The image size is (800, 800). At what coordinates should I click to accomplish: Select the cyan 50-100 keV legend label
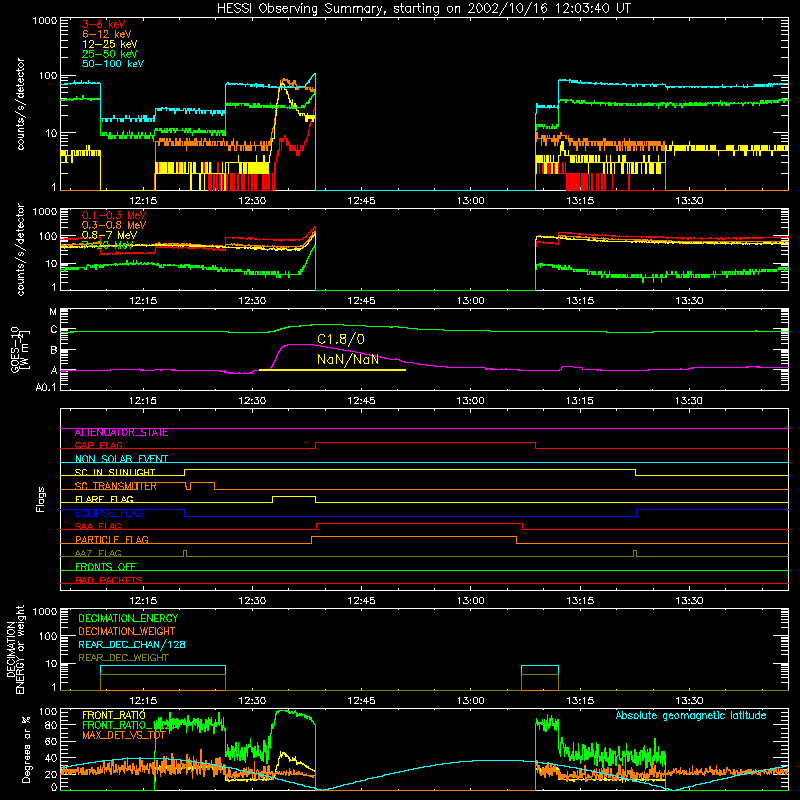tap(113, 63)
